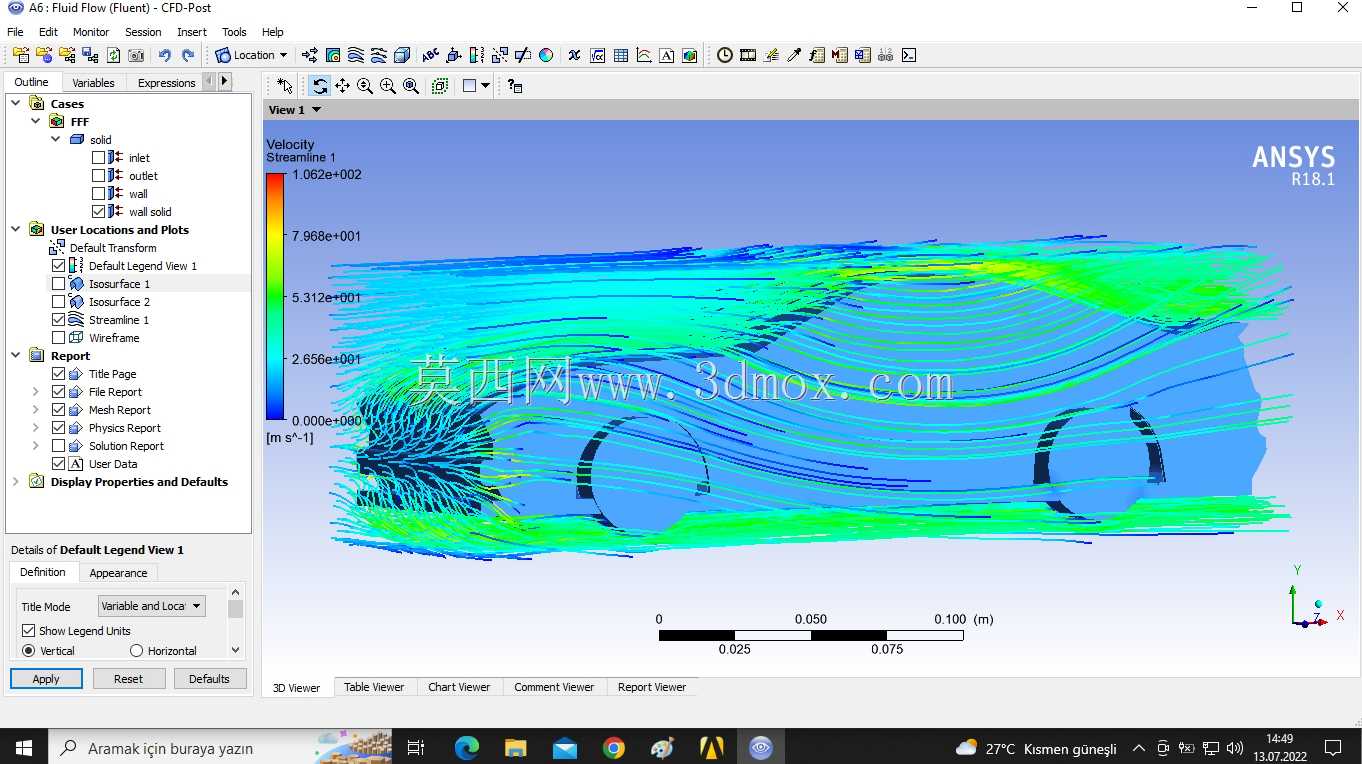Activate the Select pointer tool in viewer

tap(285, 86)
